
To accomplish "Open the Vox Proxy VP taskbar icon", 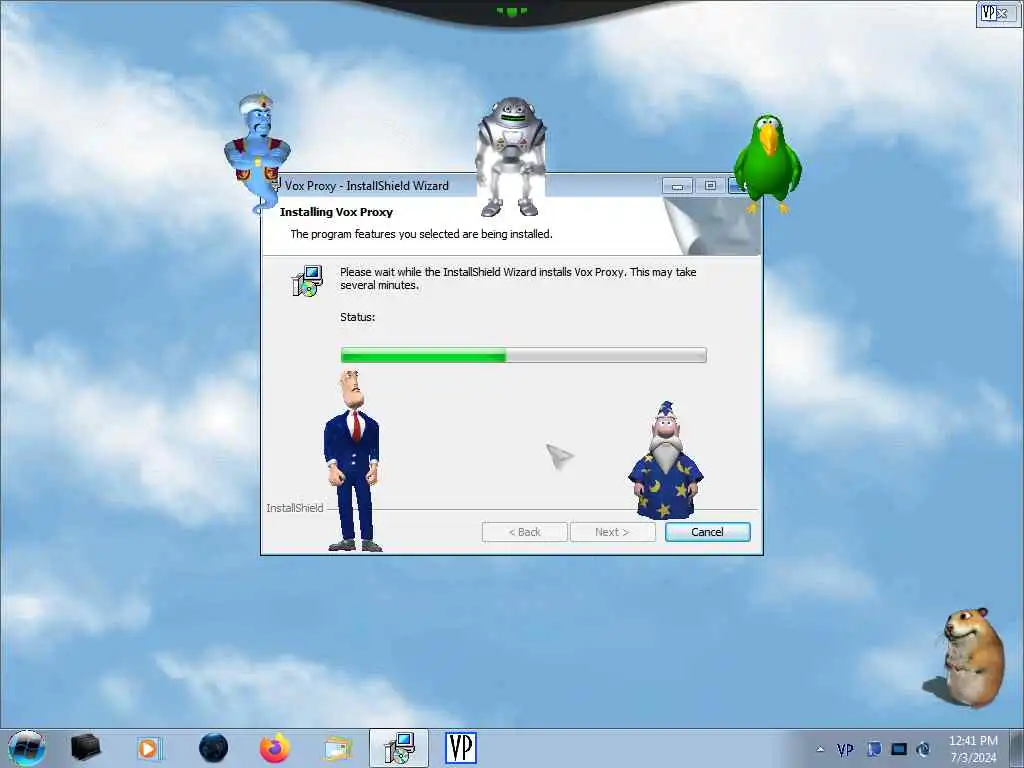I will (461, 748).
